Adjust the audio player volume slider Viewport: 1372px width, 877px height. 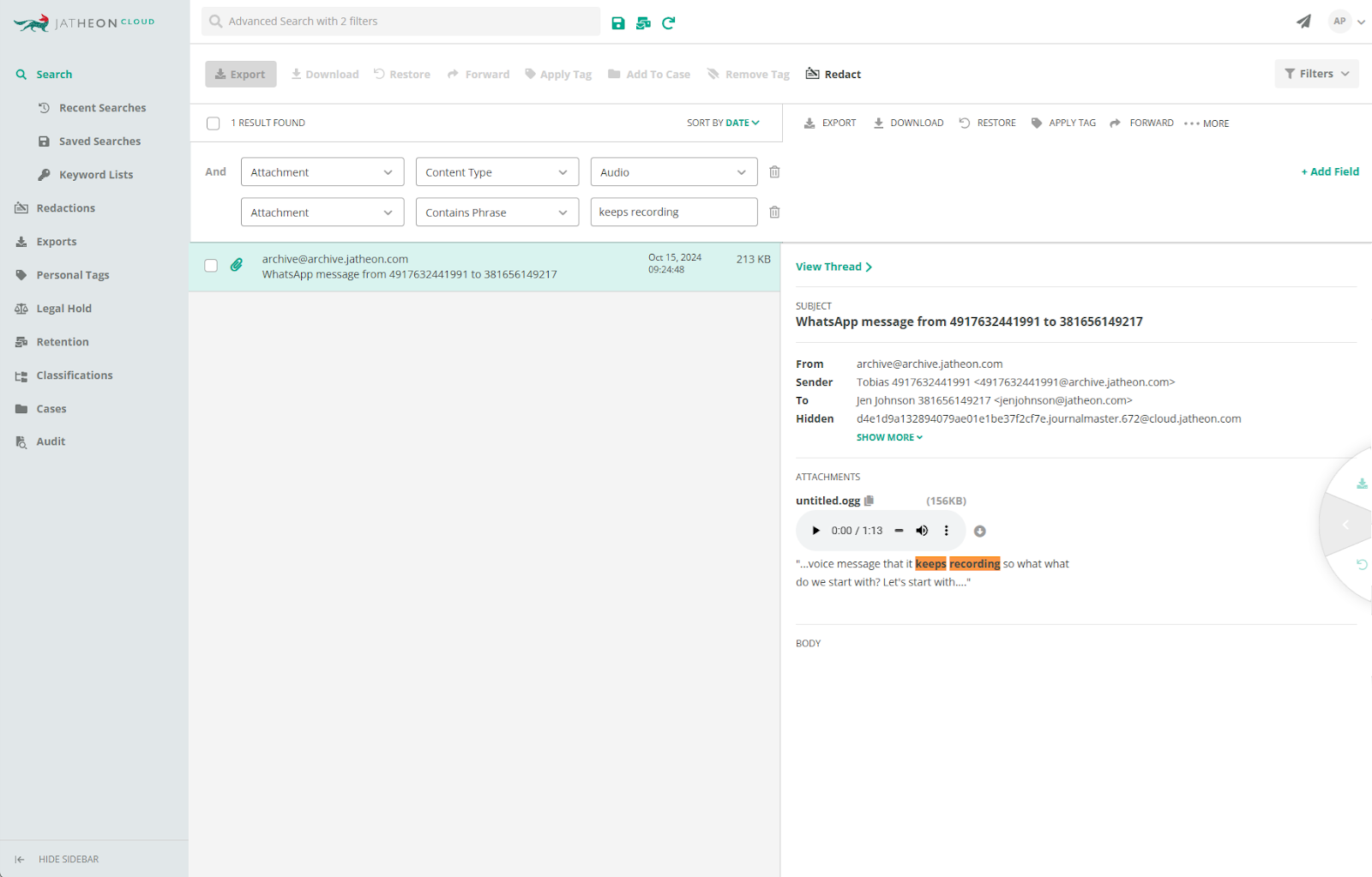(x=899, y=531)
